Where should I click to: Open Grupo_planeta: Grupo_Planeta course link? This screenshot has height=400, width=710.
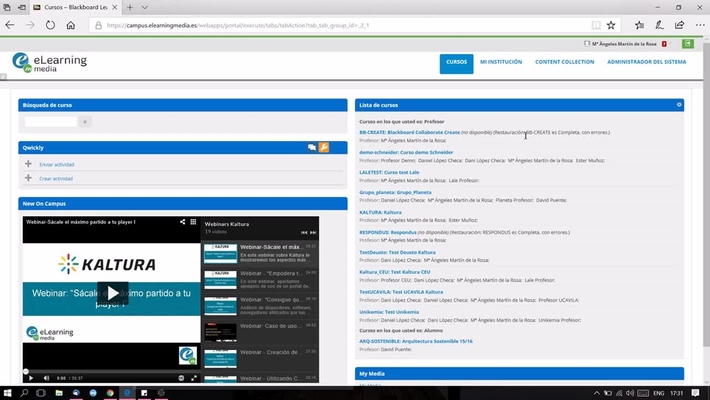pyautogui.click(x=395, y=192)
